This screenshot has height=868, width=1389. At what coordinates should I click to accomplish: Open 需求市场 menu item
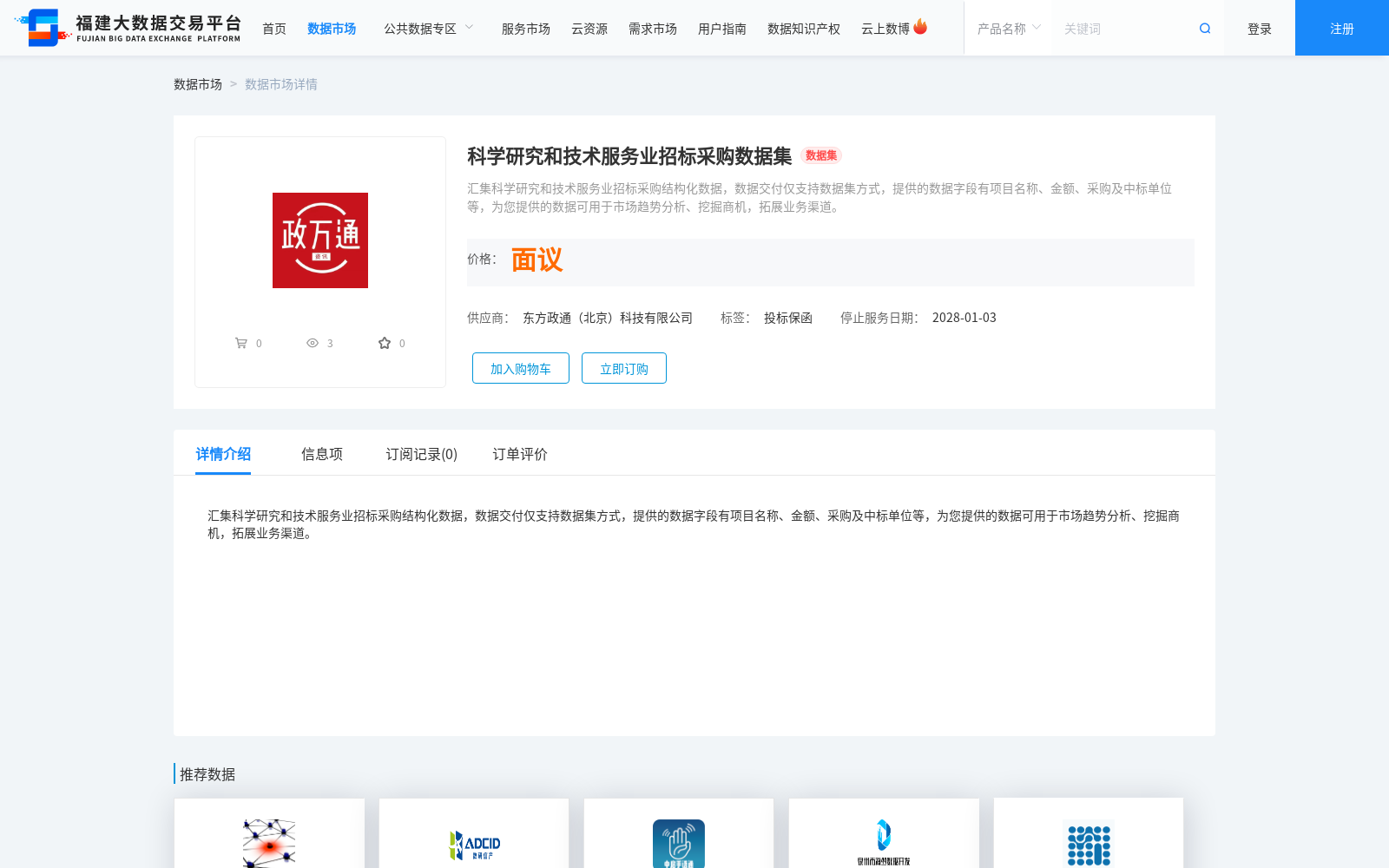pyautogui.click(x=653, y=29)
